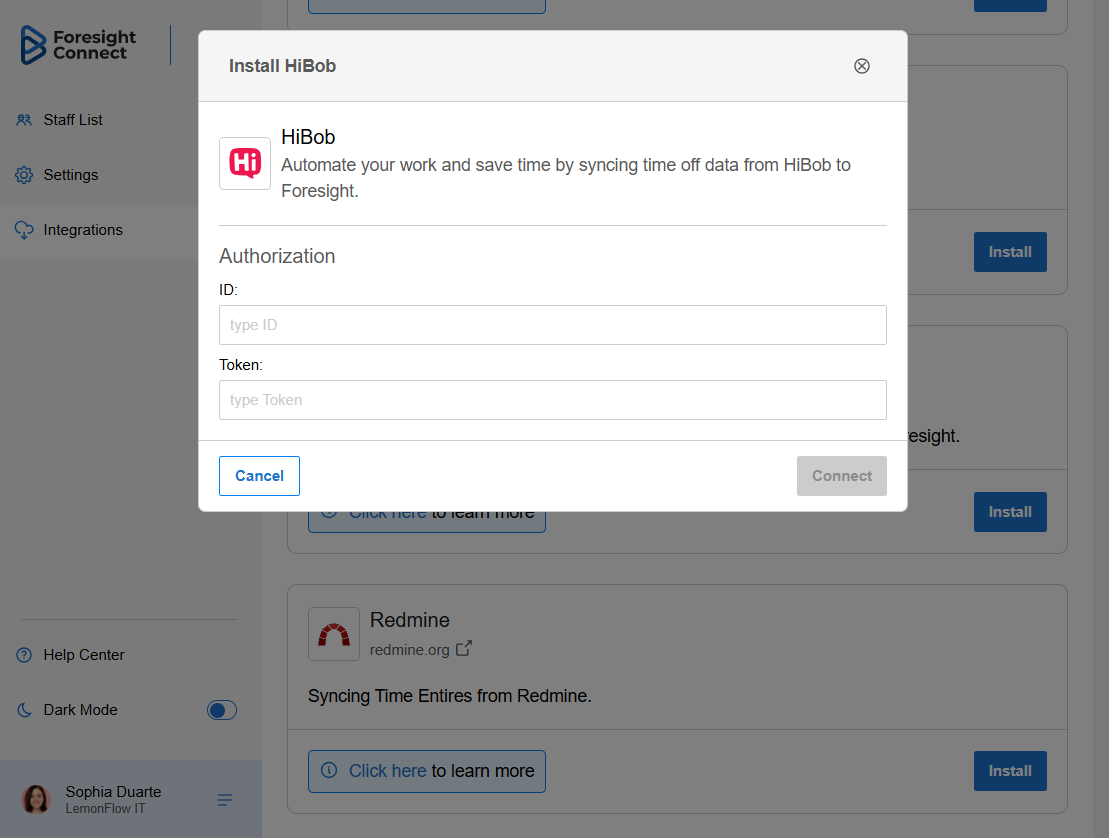The height and width of the screenshot is (838, 1109).
Task: Click Install on the card directly above Redmine
Action: (1010, 512)
